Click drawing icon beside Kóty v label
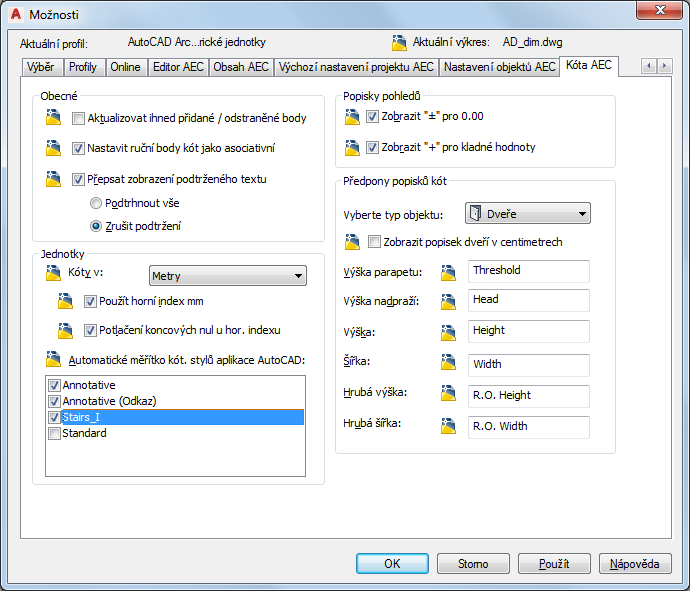The height and width of the screenshot is (591, 690). [x=53, y=273]
